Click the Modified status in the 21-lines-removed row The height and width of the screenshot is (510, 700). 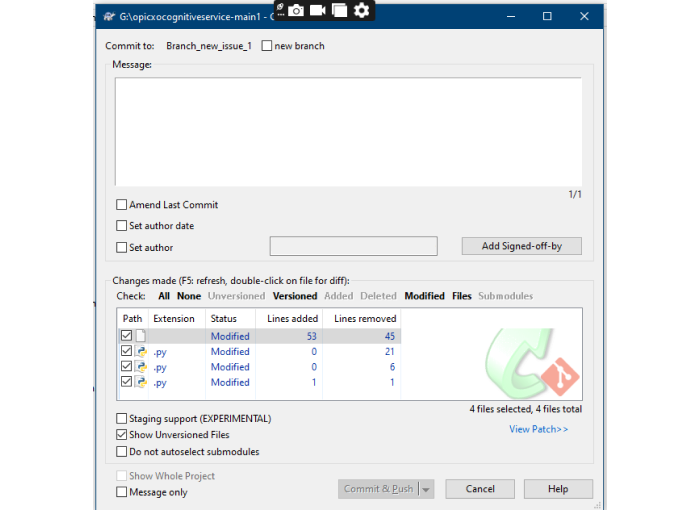point(230,351)
